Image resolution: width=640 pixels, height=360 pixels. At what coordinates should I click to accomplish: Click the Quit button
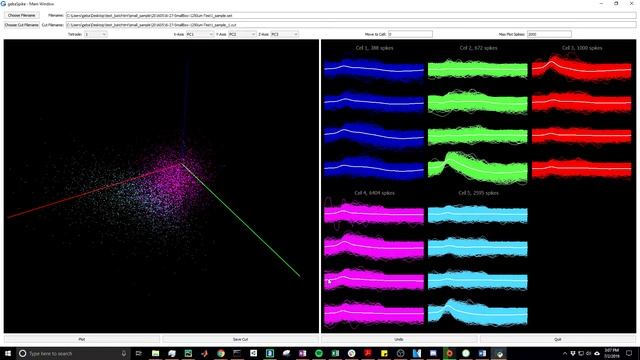pos(558,339)
